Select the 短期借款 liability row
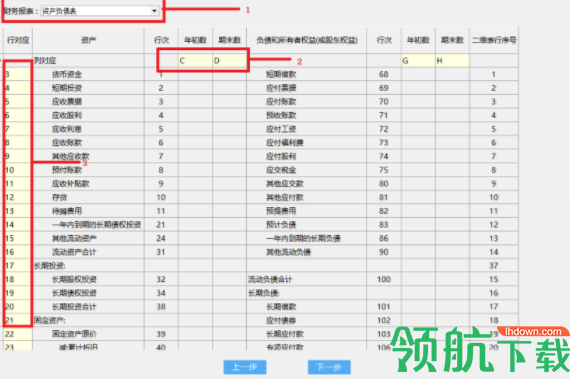This screenshot has width=570, height=379. click(281, 74)
